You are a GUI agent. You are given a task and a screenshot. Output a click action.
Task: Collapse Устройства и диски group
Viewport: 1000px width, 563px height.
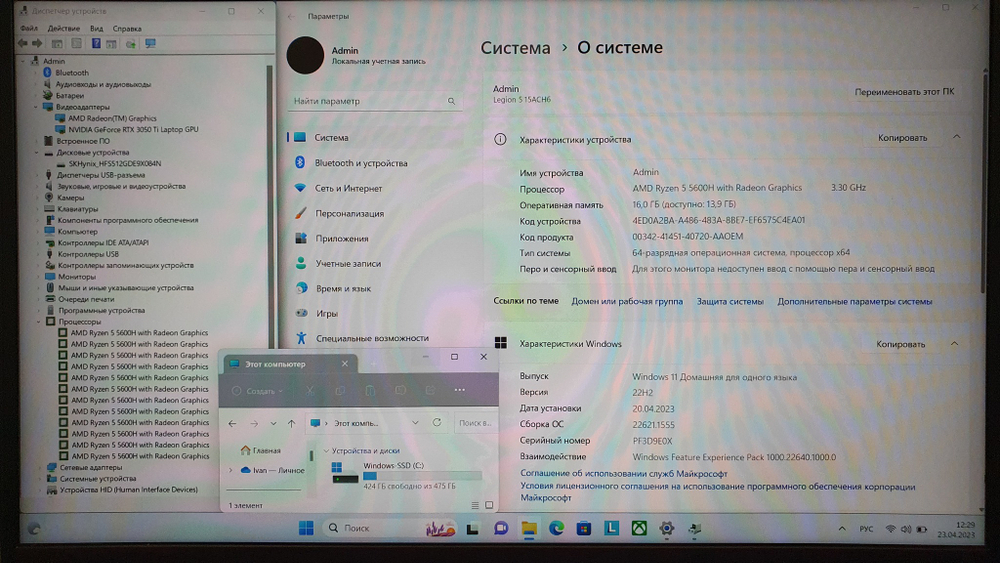coord(327,451)
